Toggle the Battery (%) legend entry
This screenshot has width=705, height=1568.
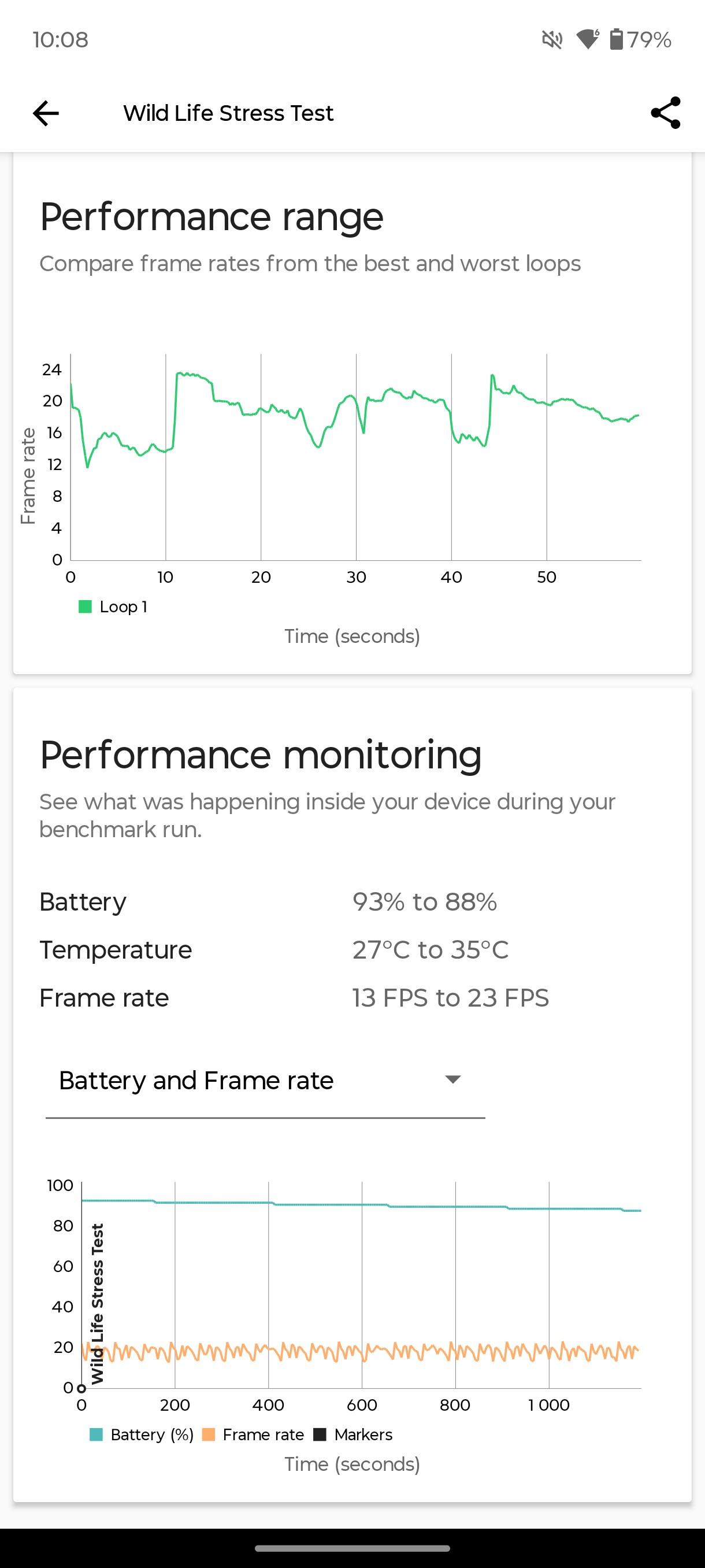pyautogui.click(x=141, y=1434)
